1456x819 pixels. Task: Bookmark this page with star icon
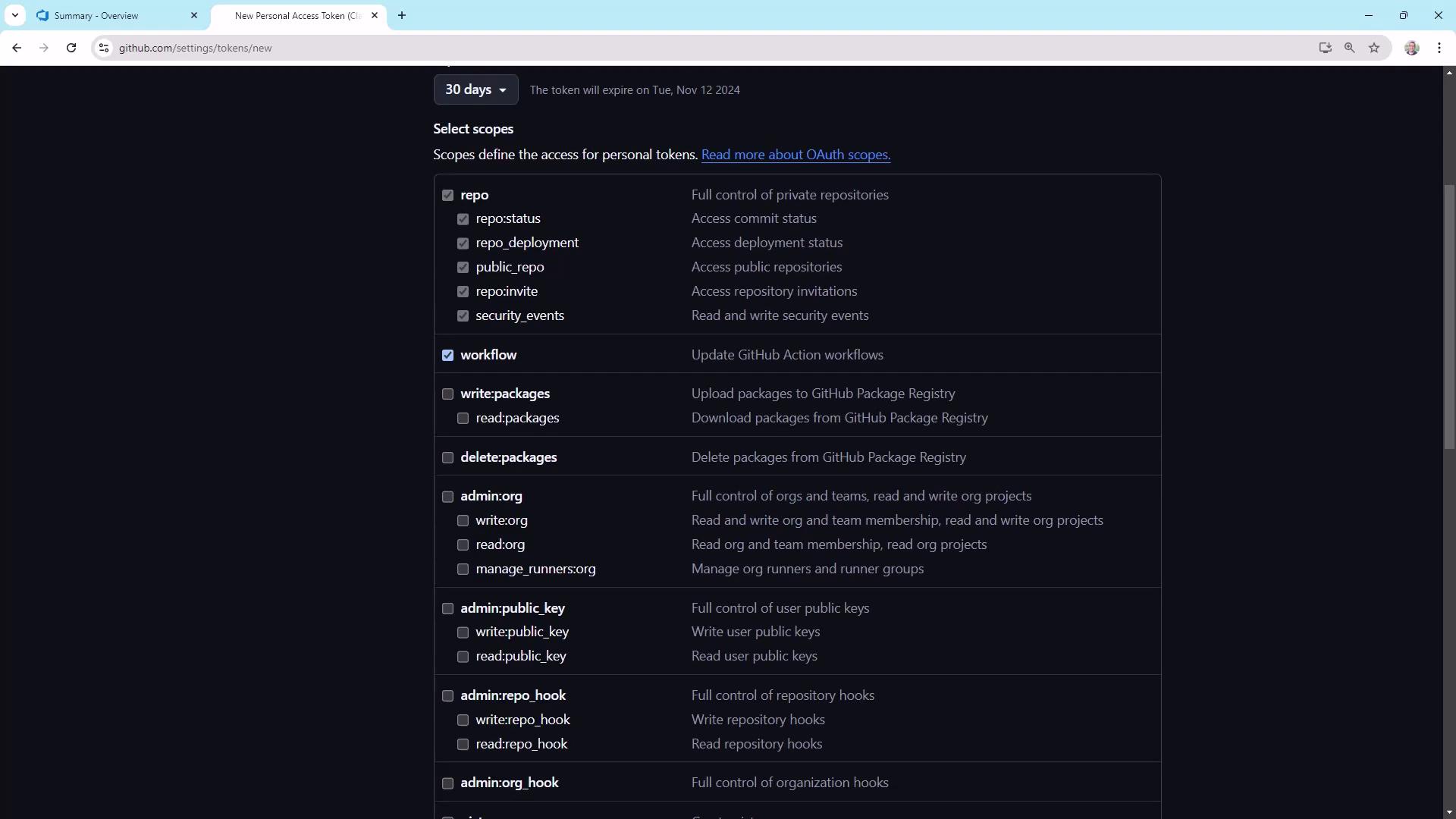click(x=1374, y=48)
